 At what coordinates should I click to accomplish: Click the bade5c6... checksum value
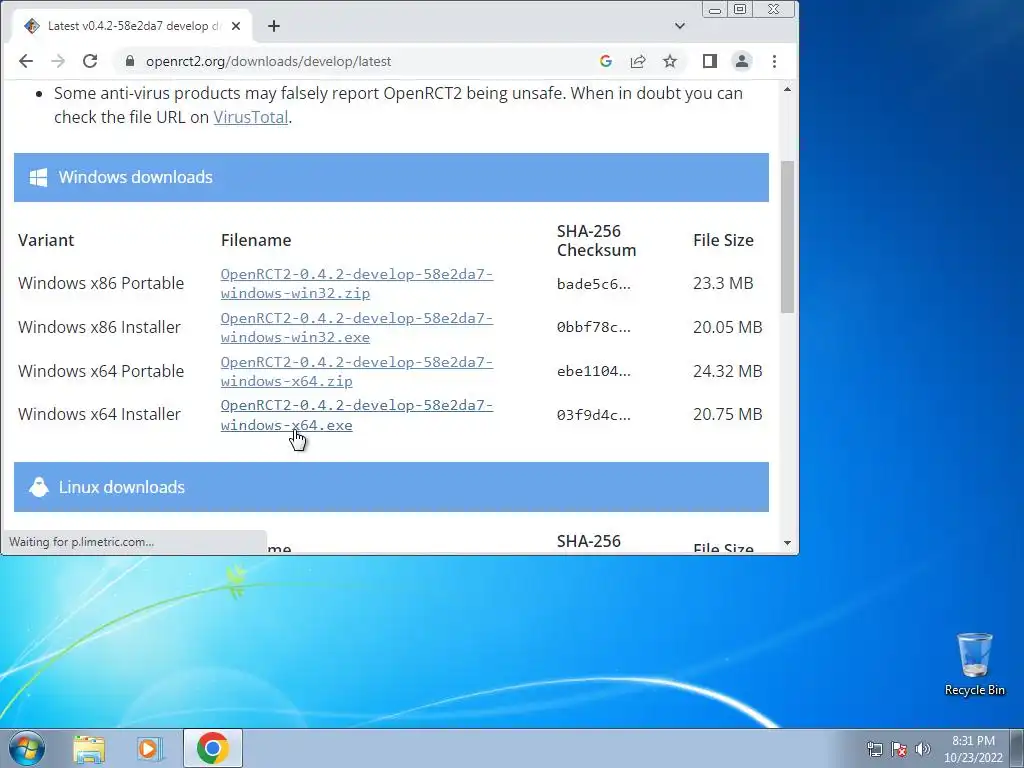[594, 284]
